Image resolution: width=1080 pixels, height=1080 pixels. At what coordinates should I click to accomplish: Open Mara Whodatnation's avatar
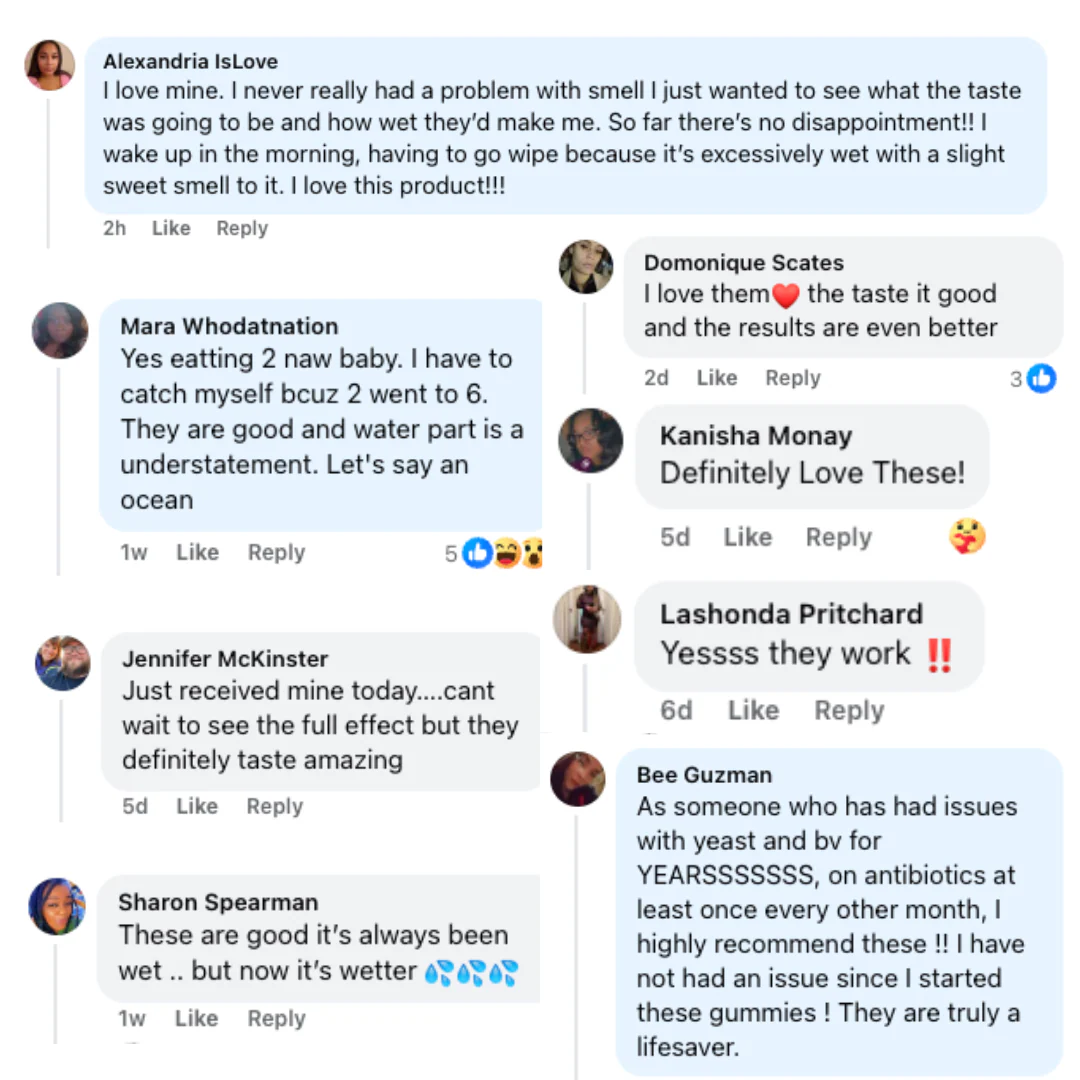pyautogui.click(x=60, y=331)
